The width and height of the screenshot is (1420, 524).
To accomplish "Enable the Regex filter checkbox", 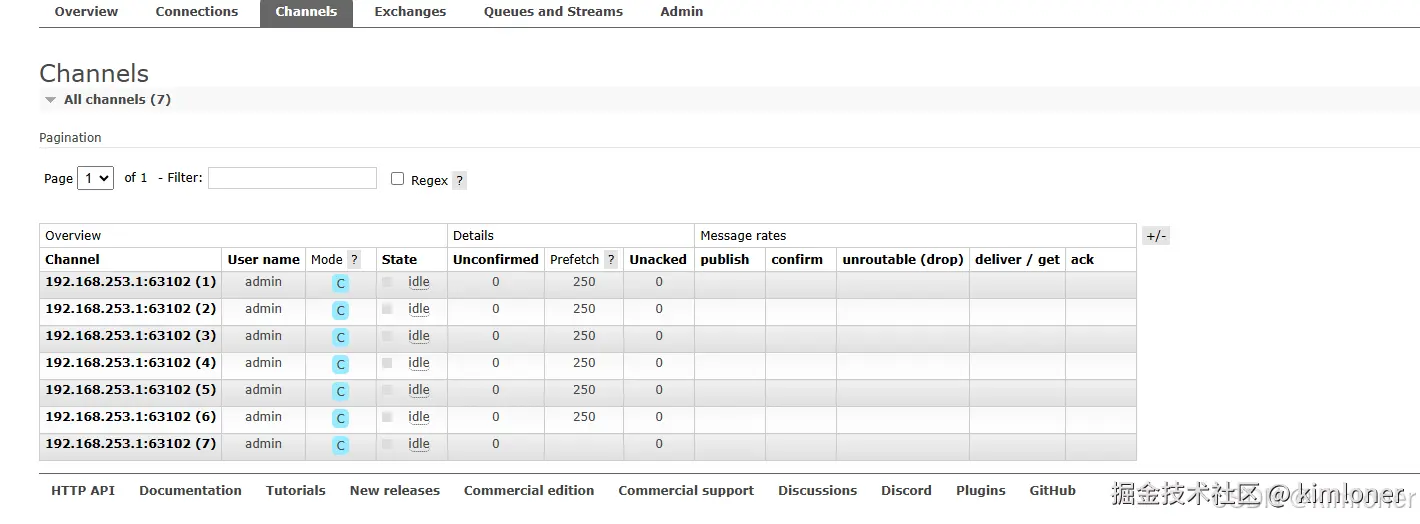I will pyautogui.click(x=397, y=179).
